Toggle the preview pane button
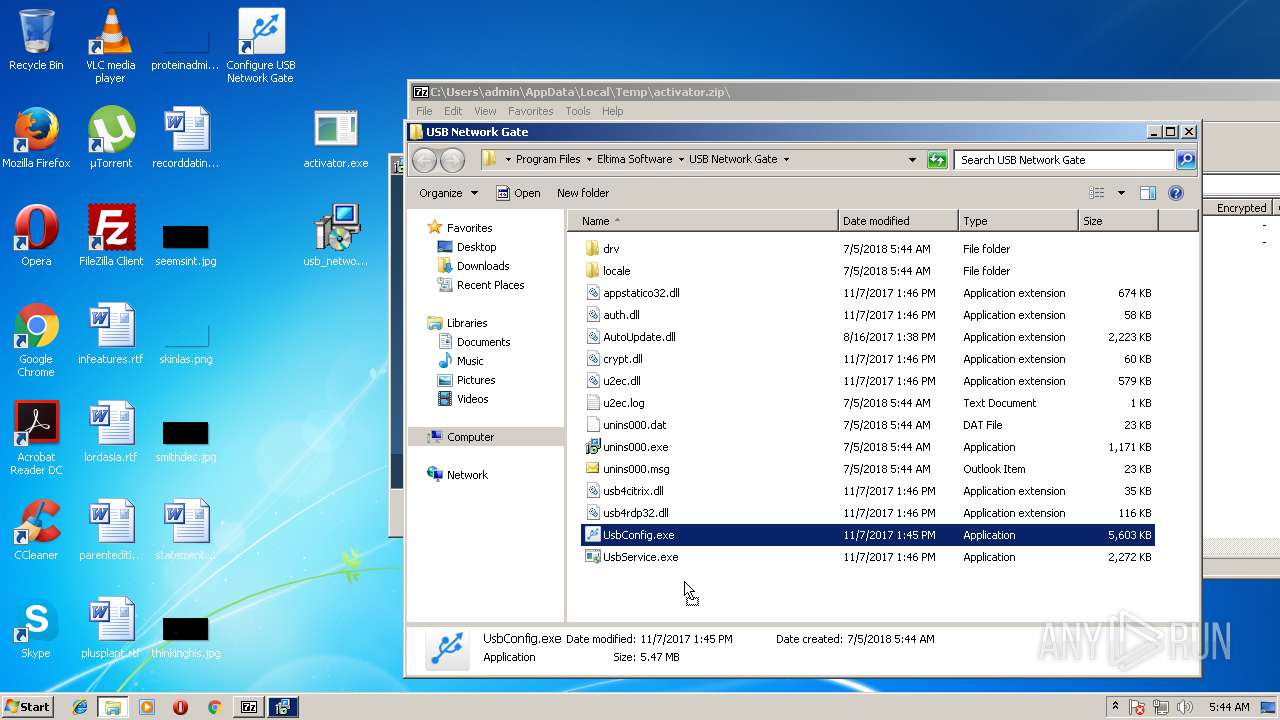The height and width of the screenshot is (720, 1280). [1148, 193]
